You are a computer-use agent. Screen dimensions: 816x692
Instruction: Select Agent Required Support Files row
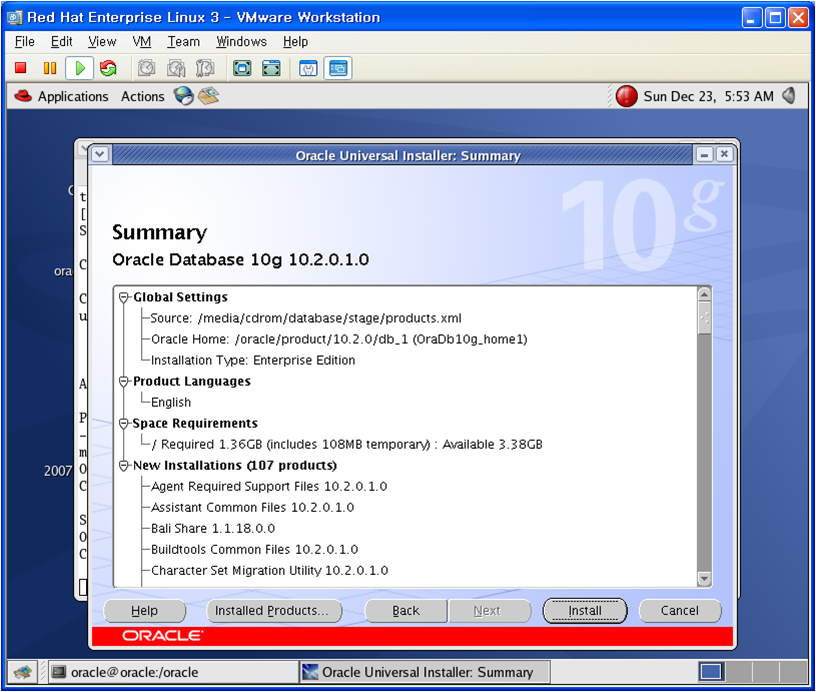[269, 486]
